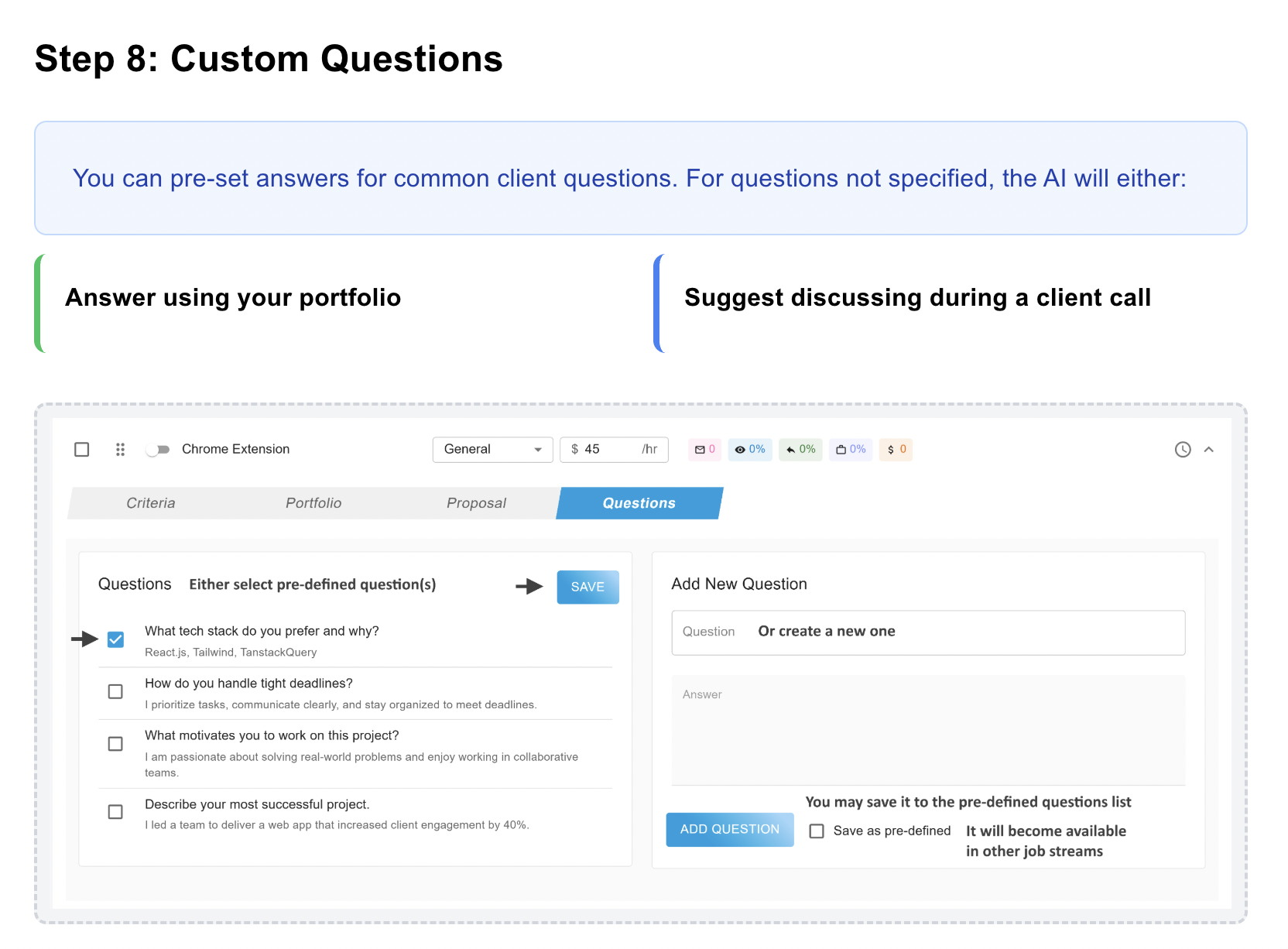
Task: Open the General category dropdown
Action: 492,449
